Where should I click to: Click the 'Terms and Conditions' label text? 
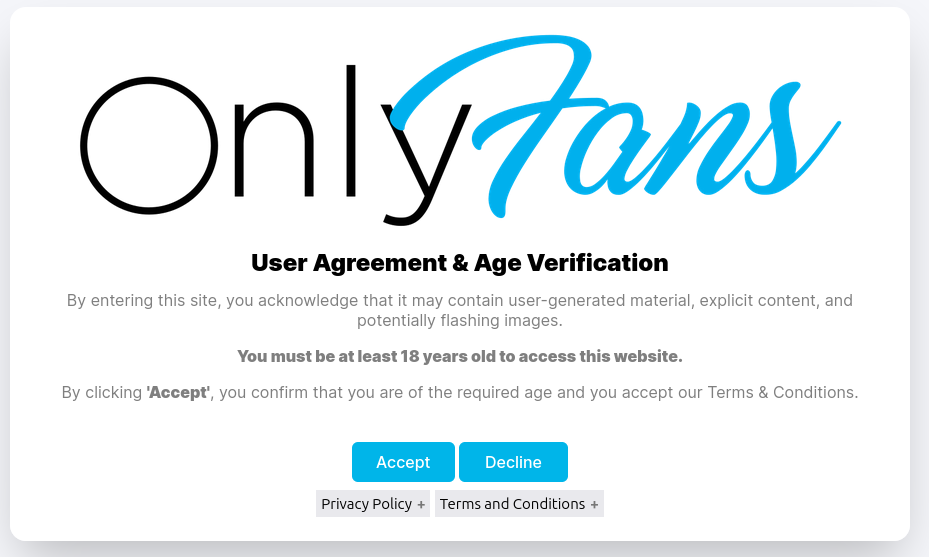point(512,504)
